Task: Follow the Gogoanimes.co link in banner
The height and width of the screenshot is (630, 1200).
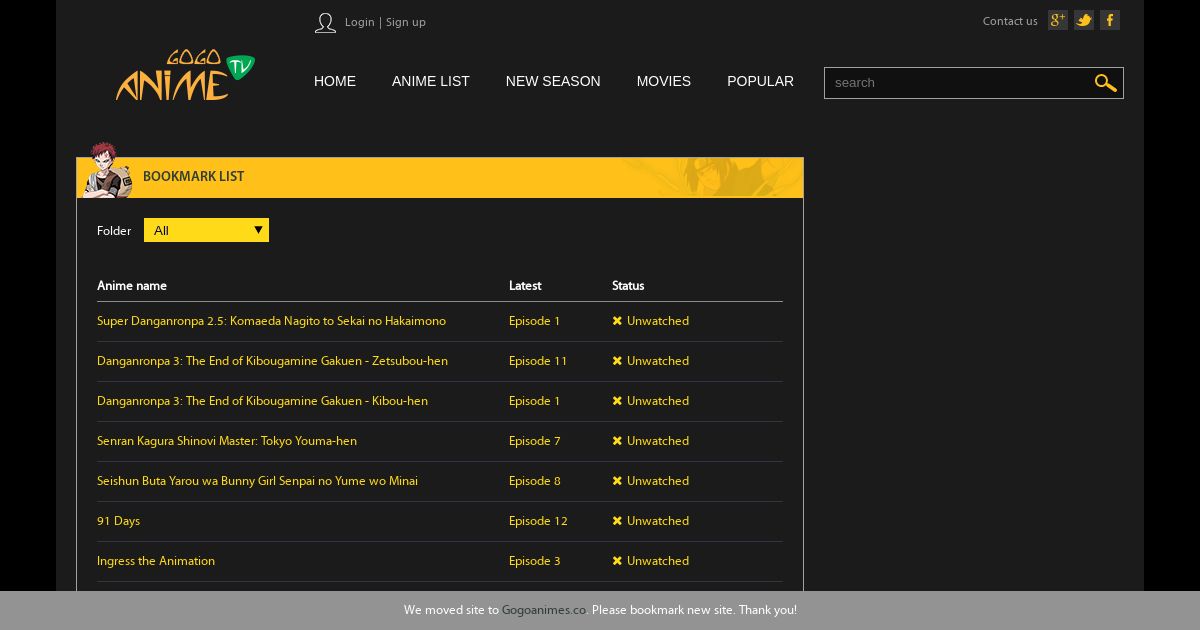Action: pyautogui.click(x=544, y=610)
